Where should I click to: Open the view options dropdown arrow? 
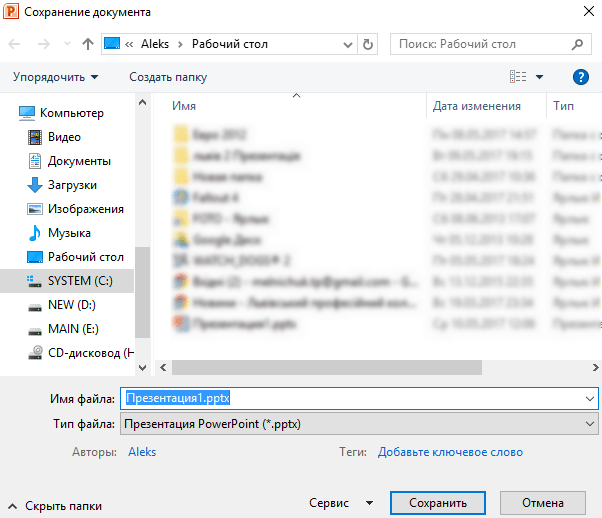pos(539,77)
